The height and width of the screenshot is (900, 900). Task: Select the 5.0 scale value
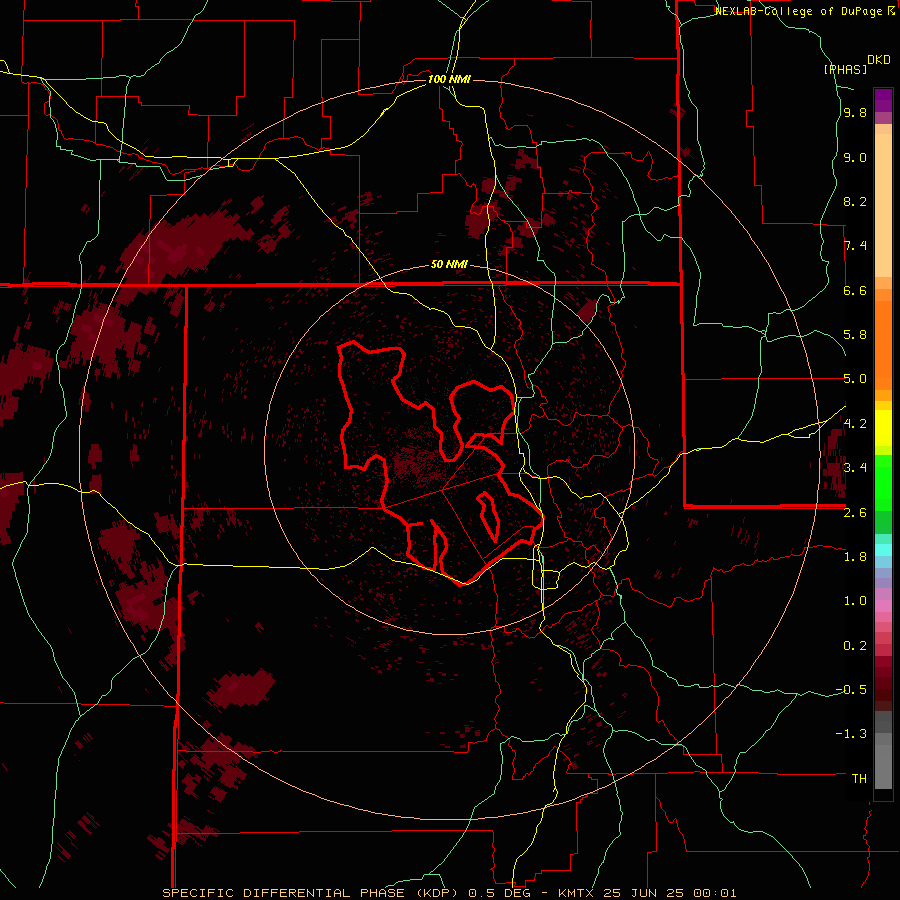[x=855, y=379]
